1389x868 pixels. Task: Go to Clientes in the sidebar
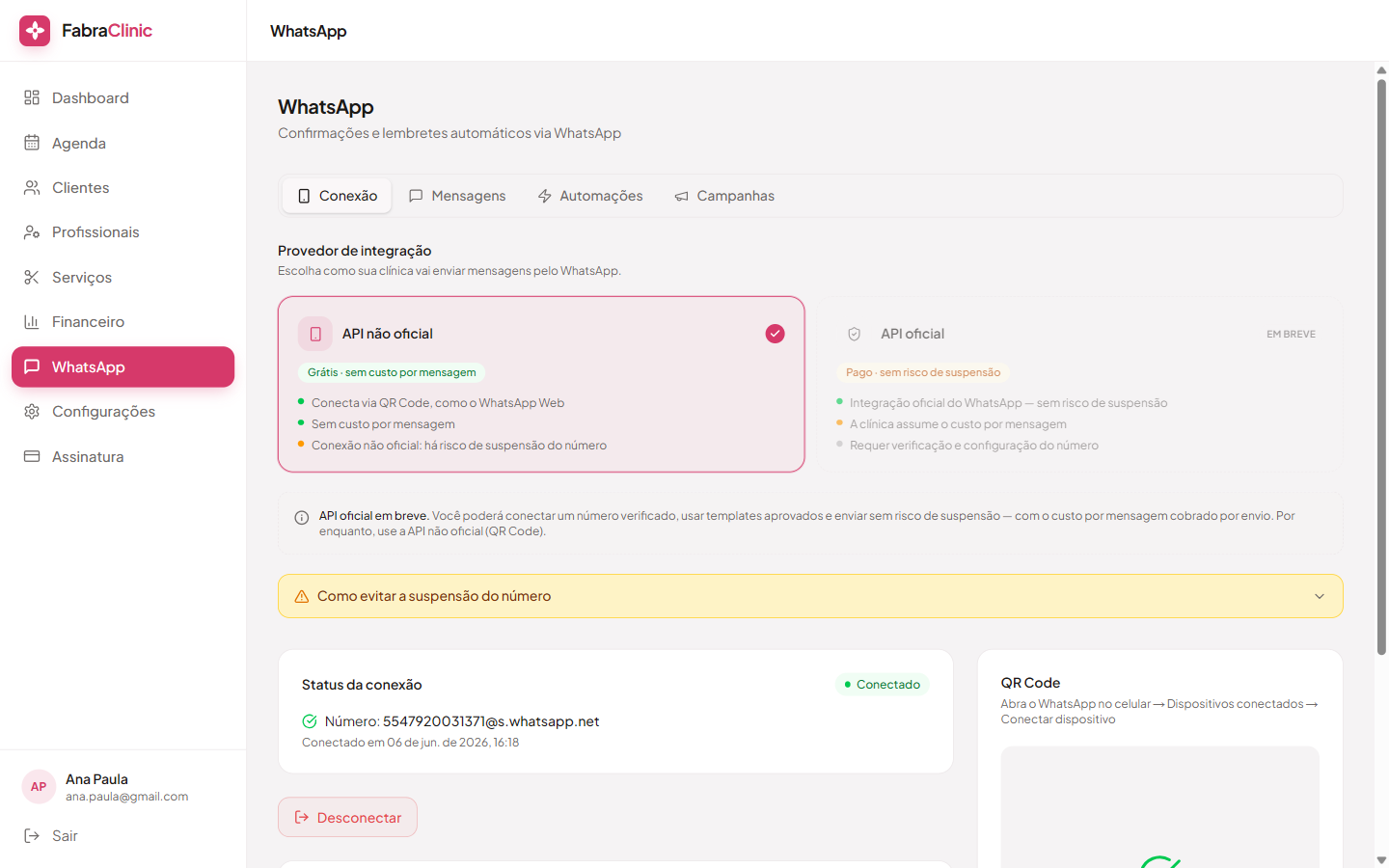tap(123, 187)
